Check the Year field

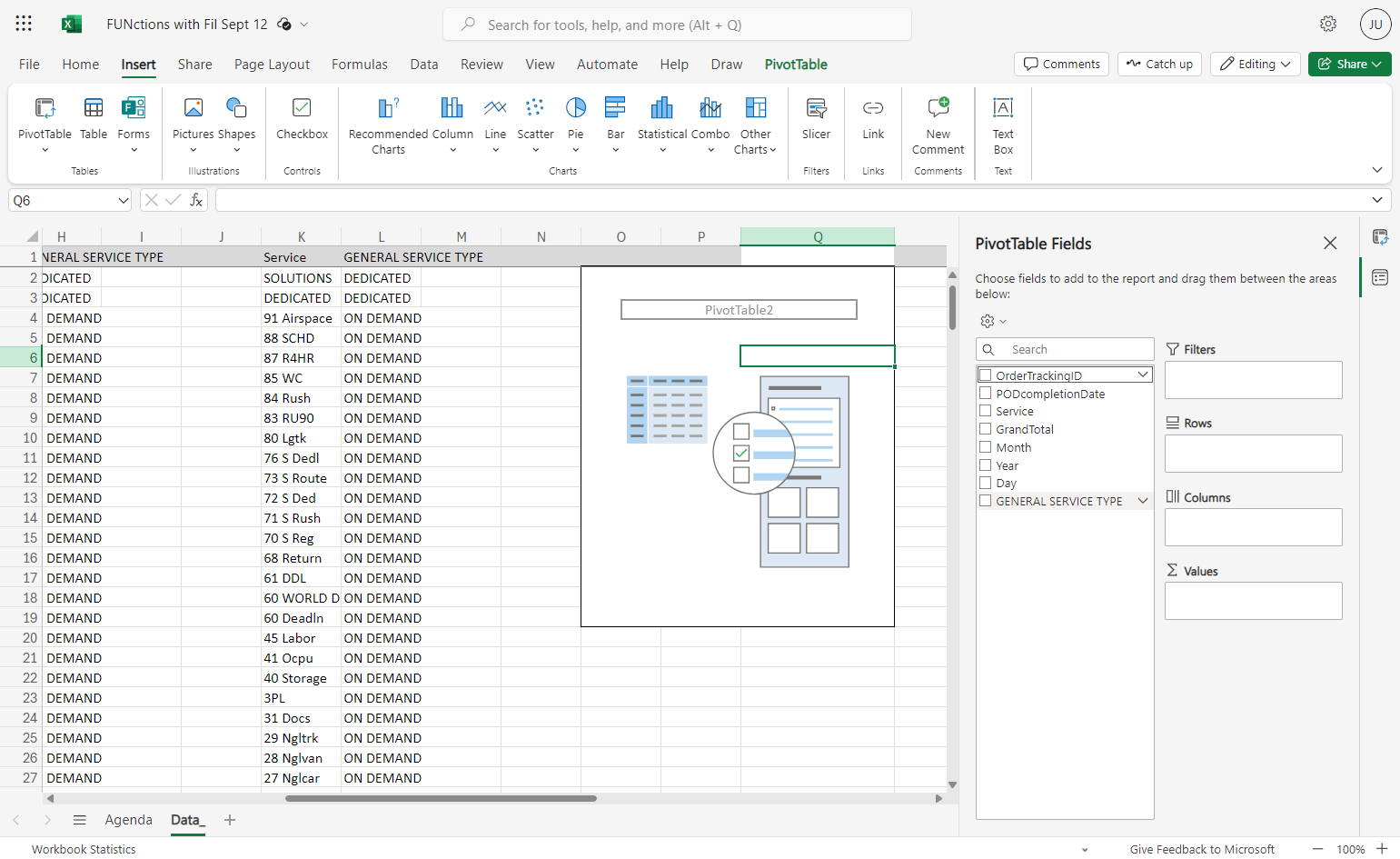pyautogui.click(x=985, y=465)
